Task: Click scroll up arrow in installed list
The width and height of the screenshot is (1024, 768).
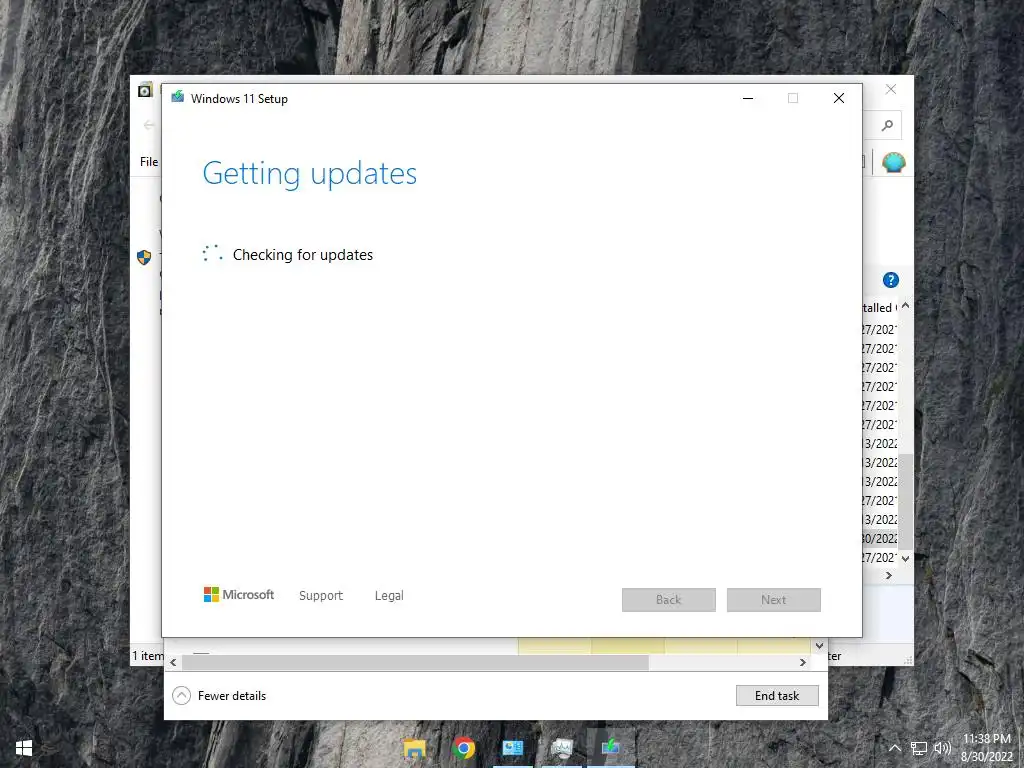Action: (x=905, y=306)
